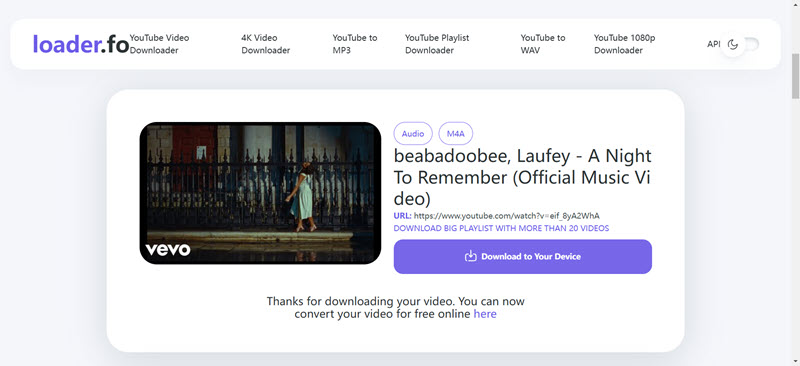This screenshot has height=366, width=800.
Task: Follow the 'here' convert link
Action: (485, 314)
